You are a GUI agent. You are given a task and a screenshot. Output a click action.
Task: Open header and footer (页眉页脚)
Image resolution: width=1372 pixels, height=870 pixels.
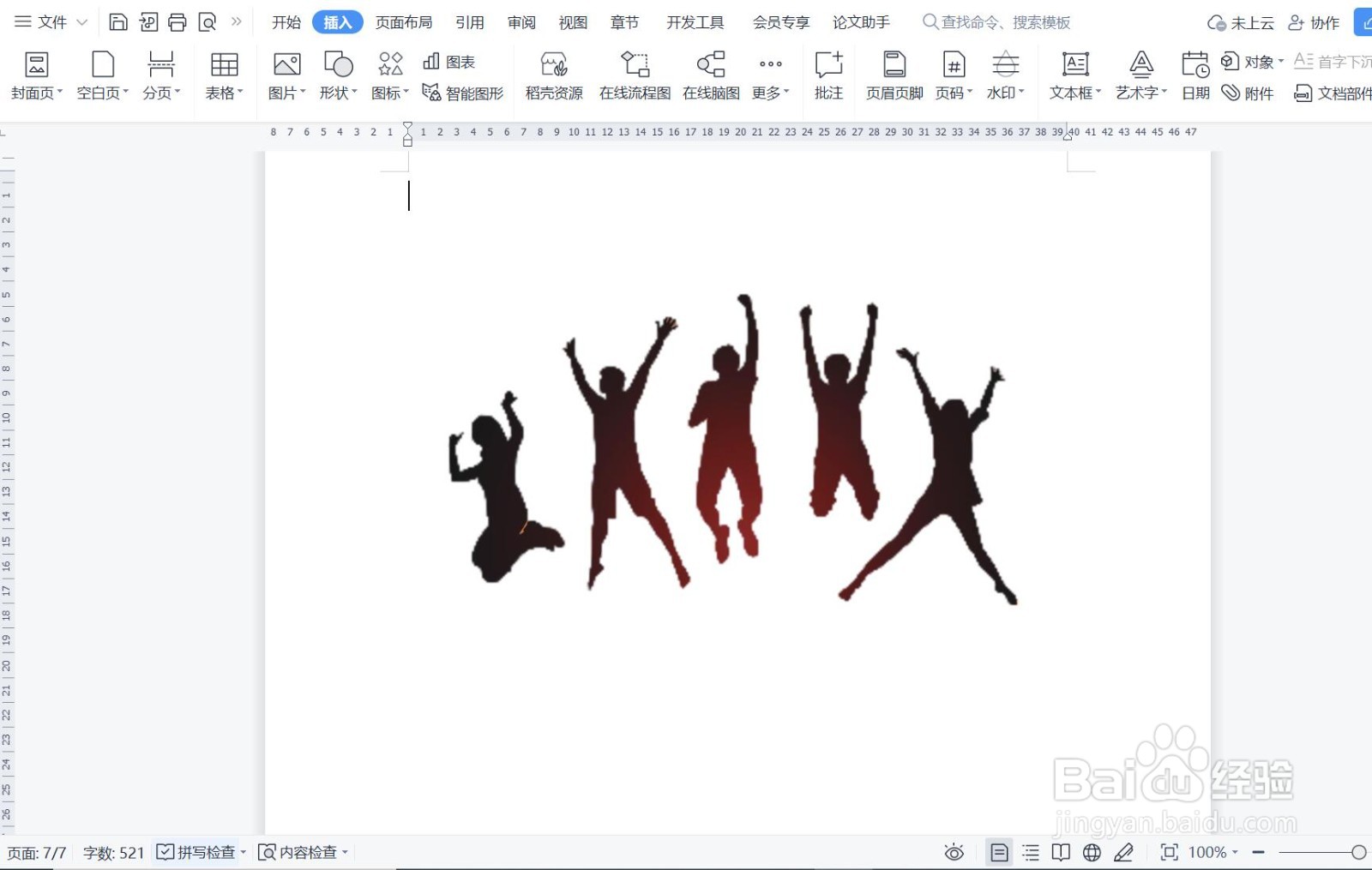pyautogui.click(x=894, y=75)
